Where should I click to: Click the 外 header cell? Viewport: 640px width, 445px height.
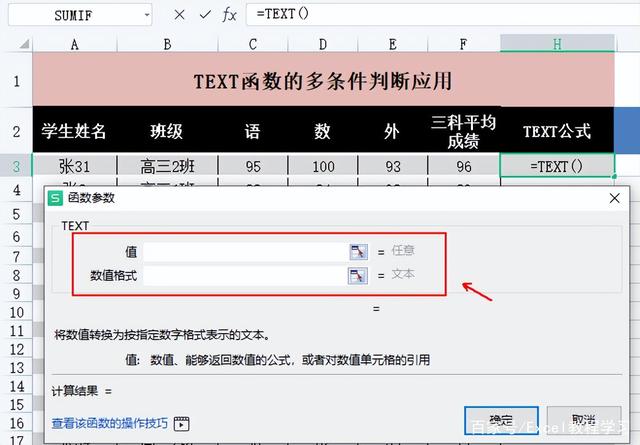pyautogui.click(x=393, y=131)
